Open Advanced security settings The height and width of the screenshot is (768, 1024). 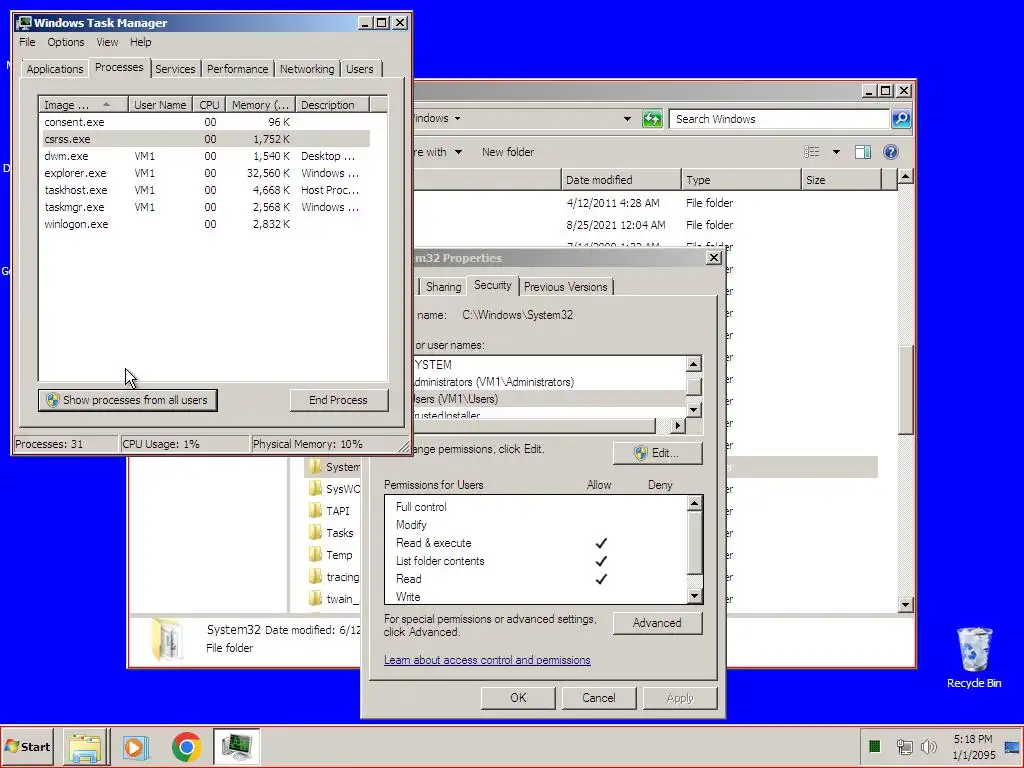point(658,623)
